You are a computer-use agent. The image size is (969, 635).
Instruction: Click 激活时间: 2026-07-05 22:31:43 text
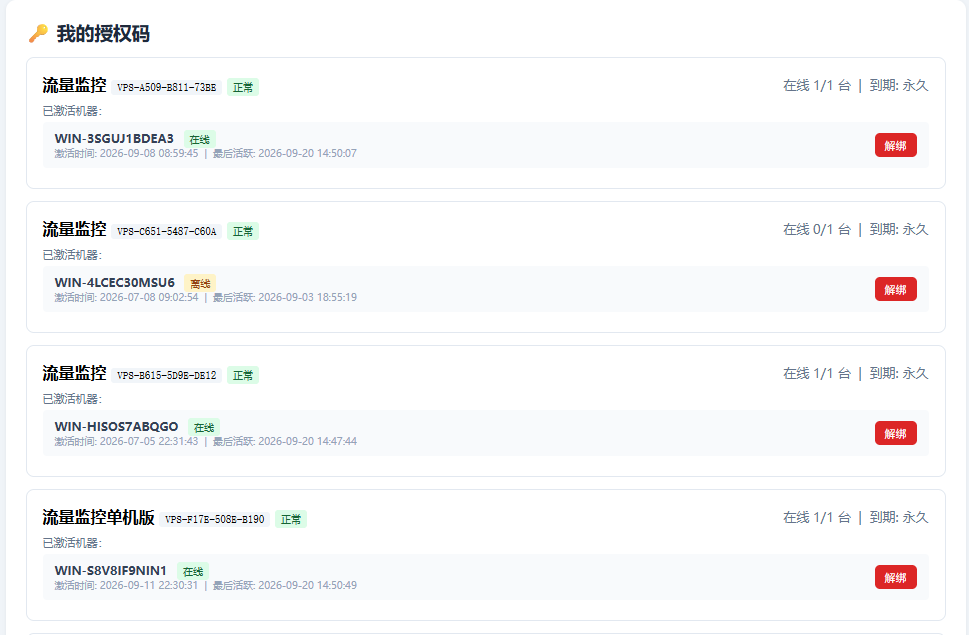click(127, 441)
